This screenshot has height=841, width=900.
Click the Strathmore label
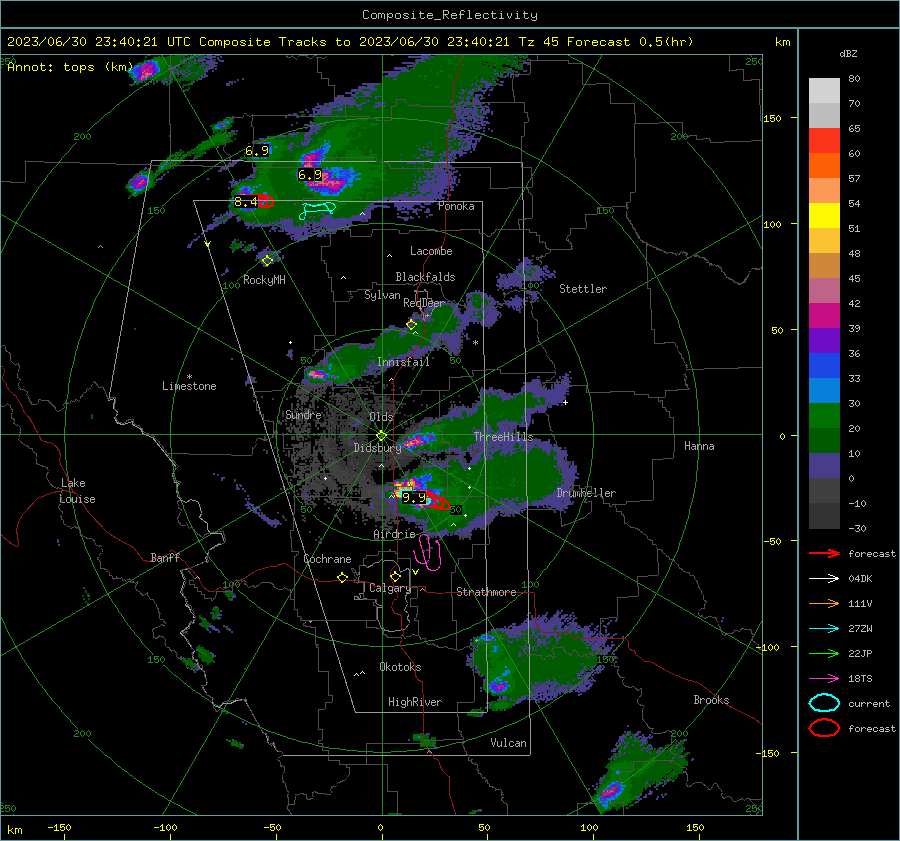(486, 592)
